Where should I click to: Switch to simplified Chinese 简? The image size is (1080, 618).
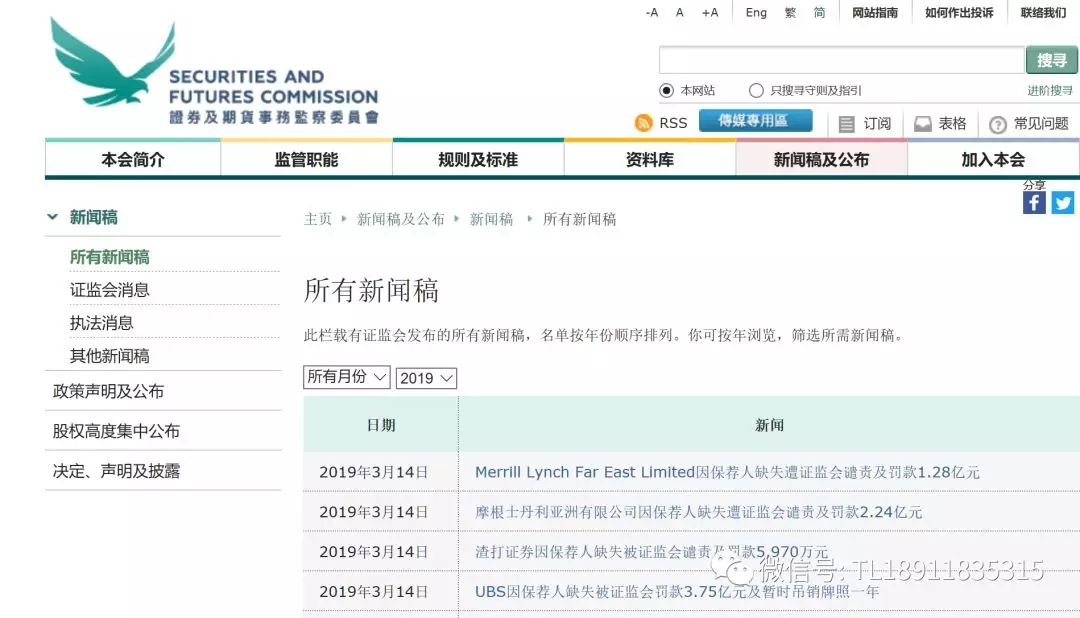(819, 12)
